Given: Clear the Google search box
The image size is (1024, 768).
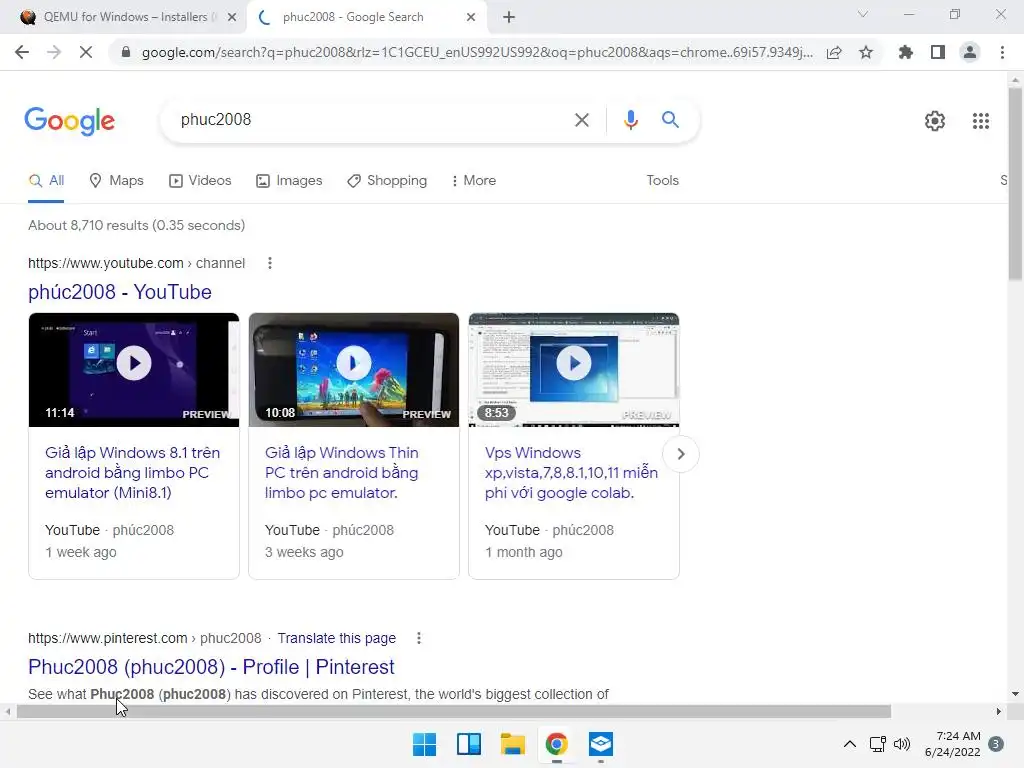Looking at the screenshot, I should (581, 120).
